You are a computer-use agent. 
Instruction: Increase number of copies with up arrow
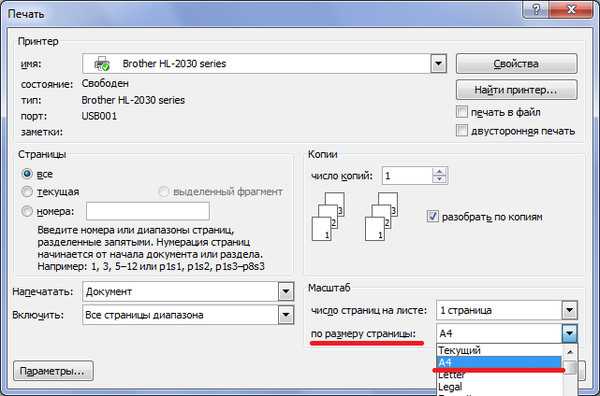tap(439, 172)
